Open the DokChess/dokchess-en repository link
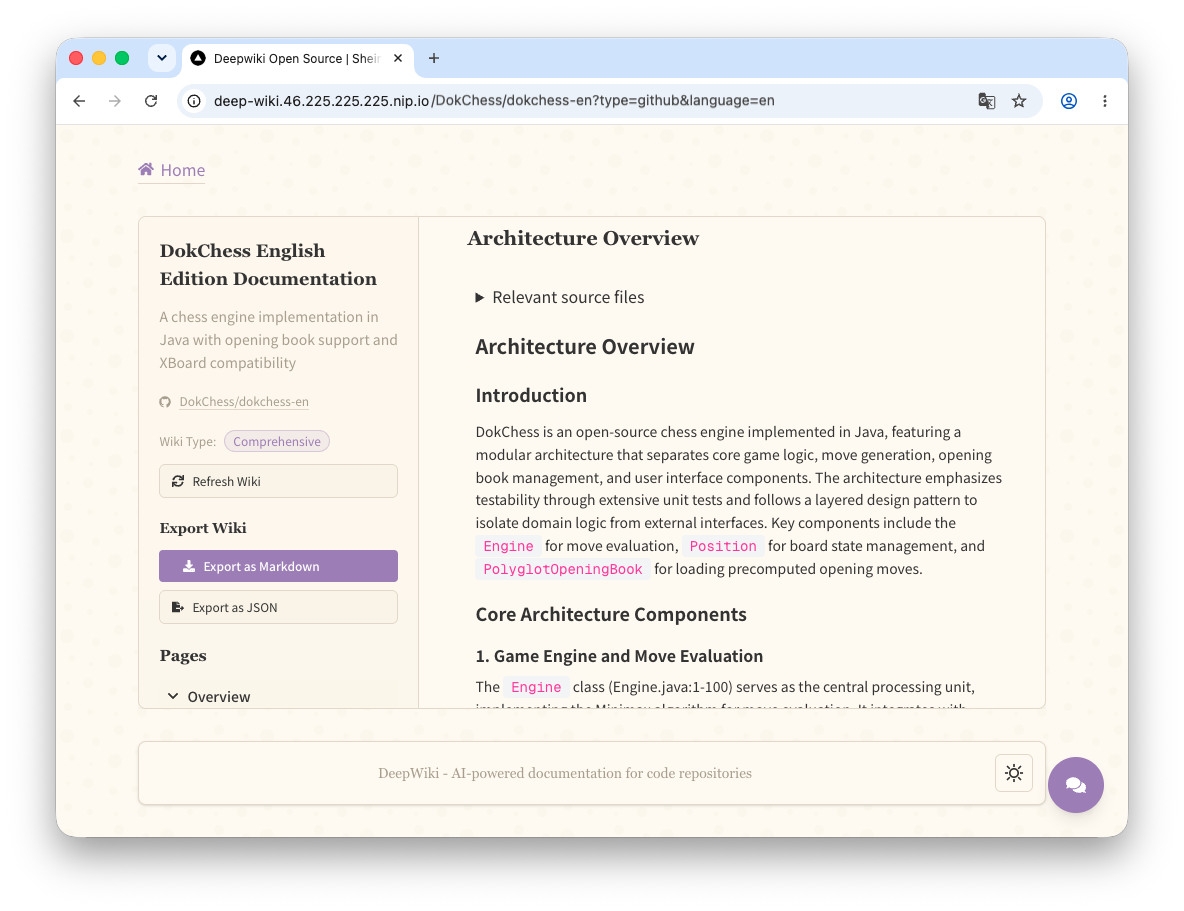 244,402
